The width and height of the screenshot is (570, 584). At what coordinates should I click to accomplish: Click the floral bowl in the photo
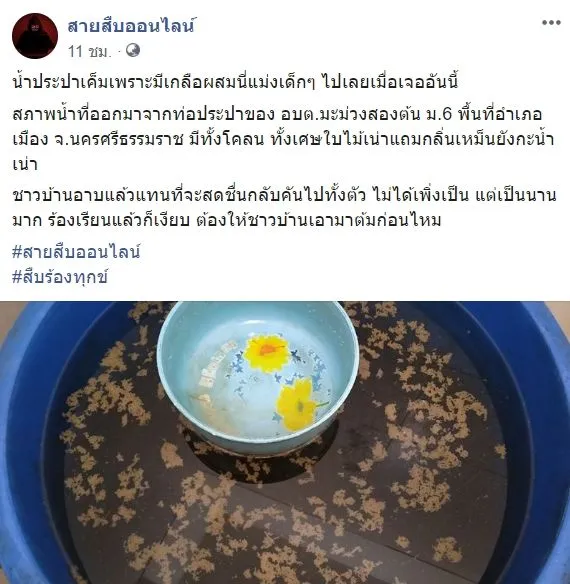tap(258, 374)
